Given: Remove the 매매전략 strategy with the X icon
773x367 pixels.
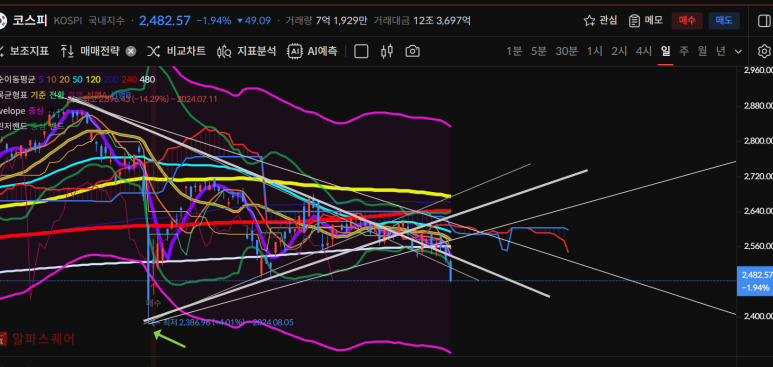Looking at the screenshot, I should (131, 51).
